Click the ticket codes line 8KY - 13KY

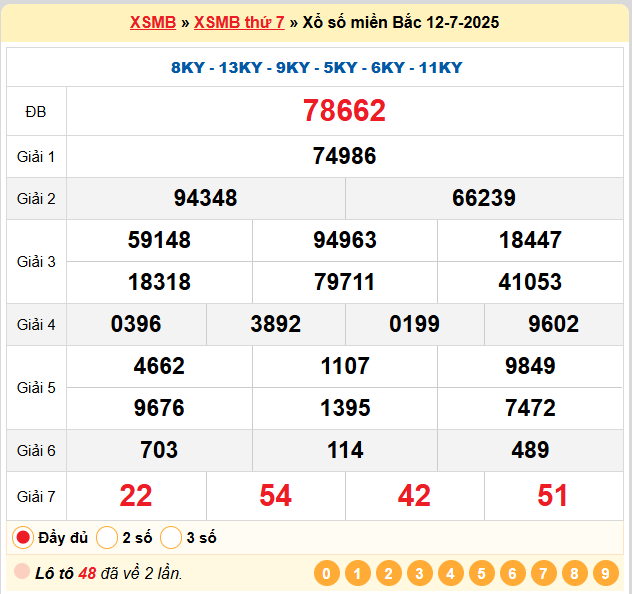tap(316, 68)
